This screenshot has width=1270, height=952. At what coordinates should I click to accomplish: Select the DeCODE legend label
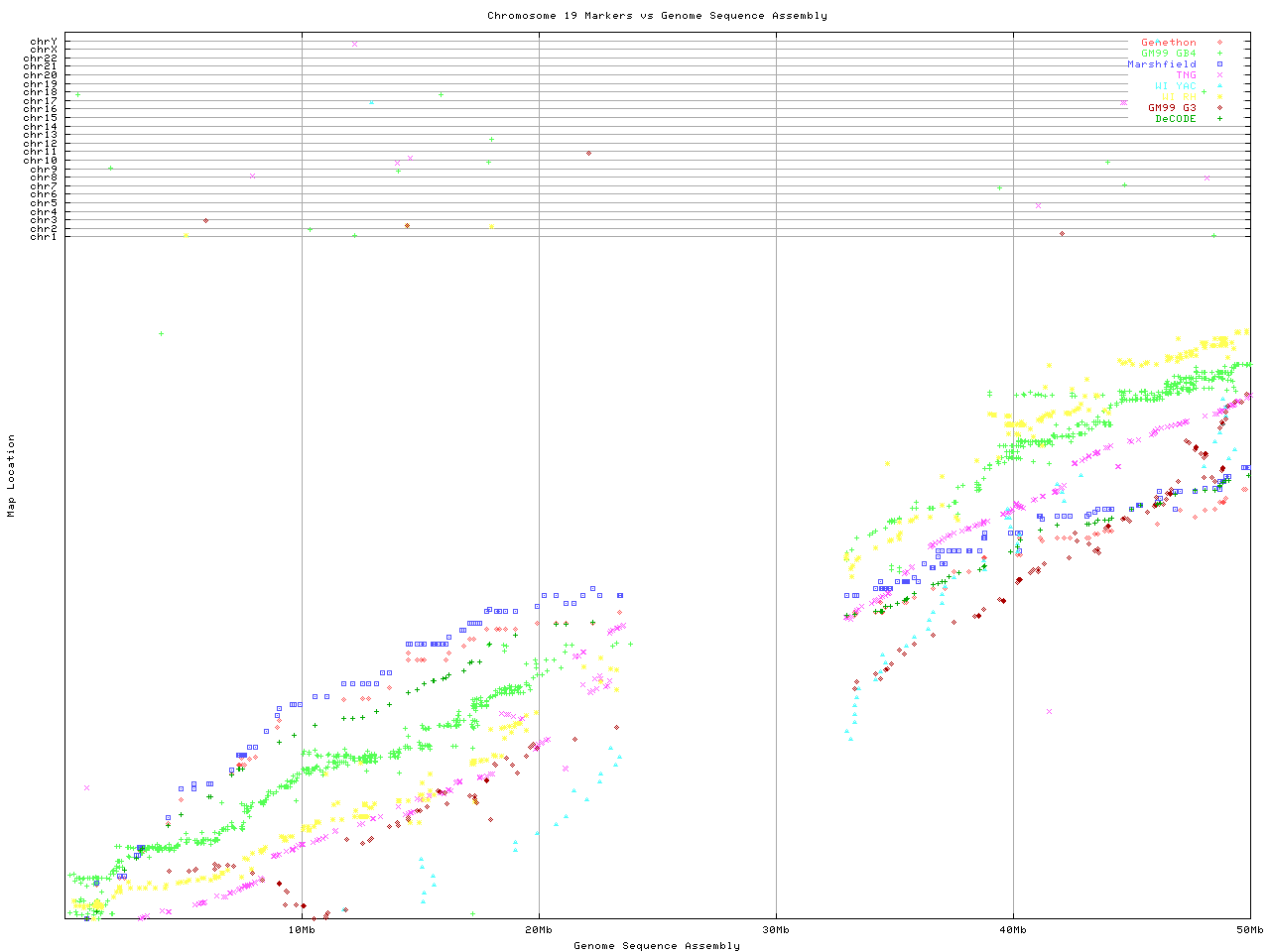[x=1175, y=119]
